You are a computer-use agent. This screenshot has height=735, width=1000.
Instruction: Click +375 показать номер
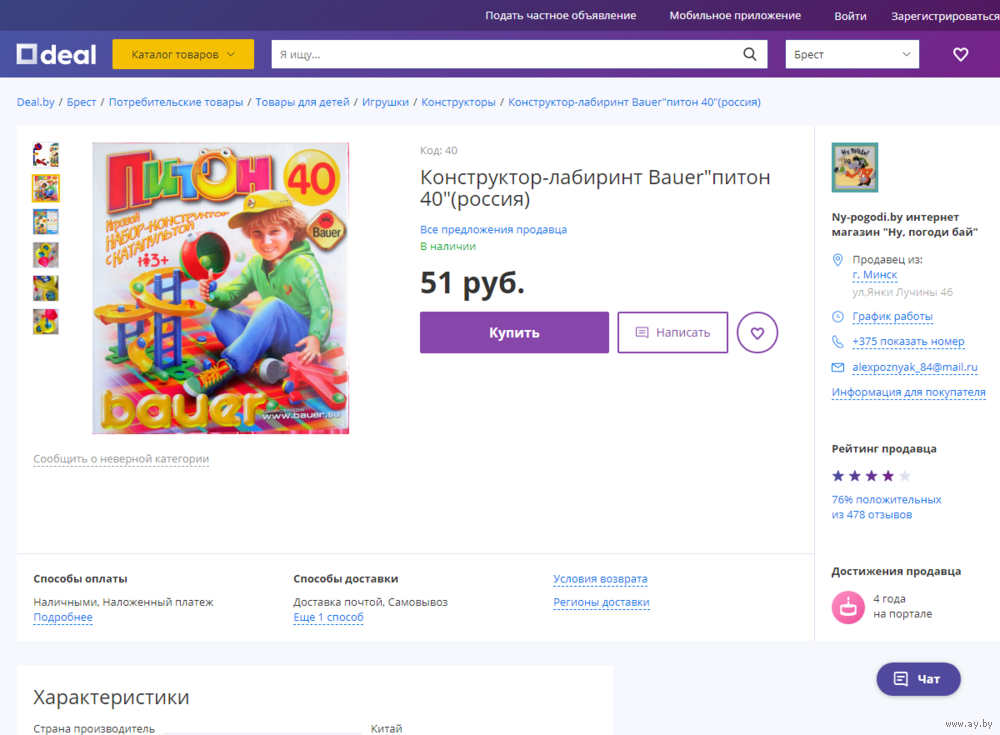[908, 341]
